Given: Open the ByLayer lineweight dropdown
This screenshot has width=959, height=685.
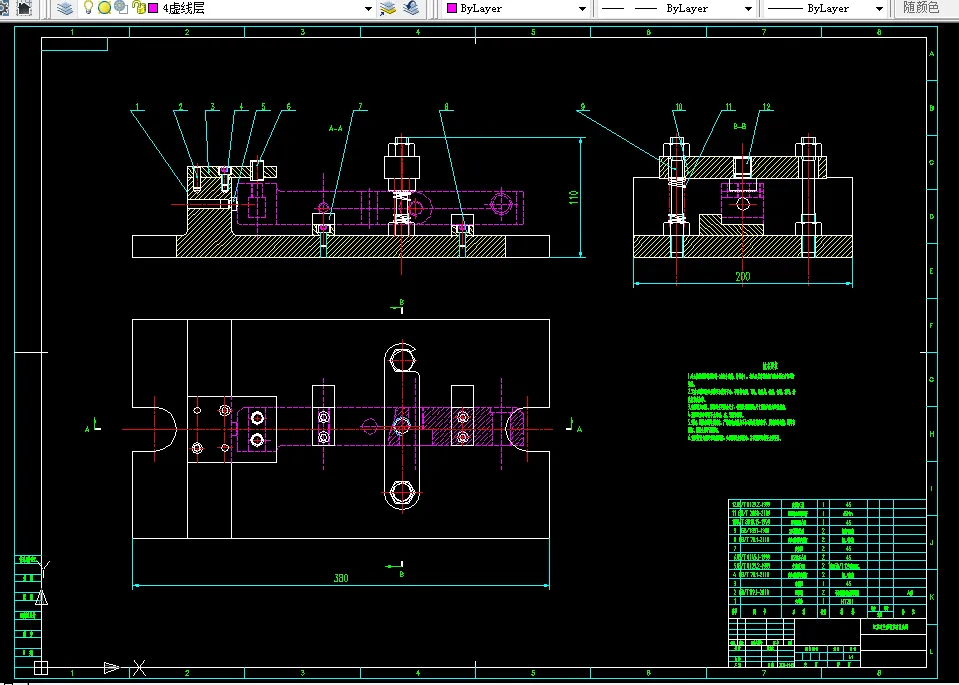Looking at the screenshot, I should pyautogui.click(x=879, y=9).
